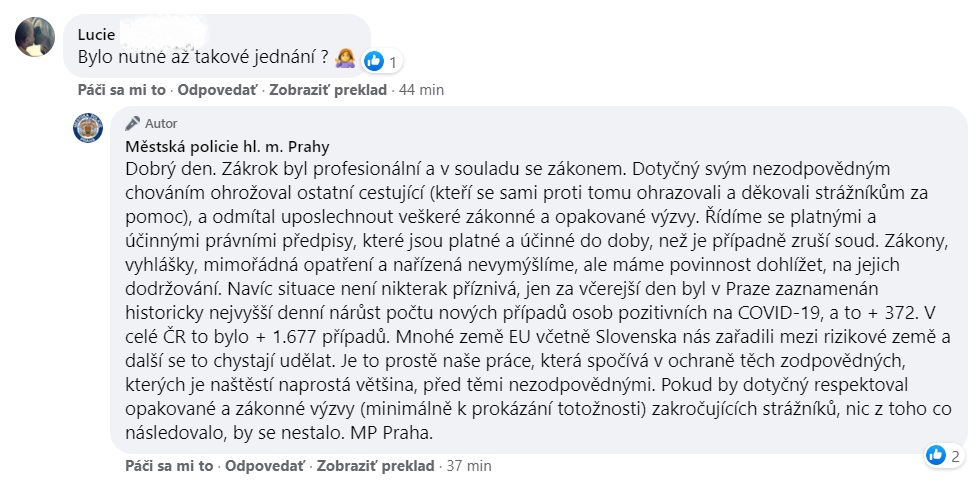Click the police reply comment text body

coord(538,301)
